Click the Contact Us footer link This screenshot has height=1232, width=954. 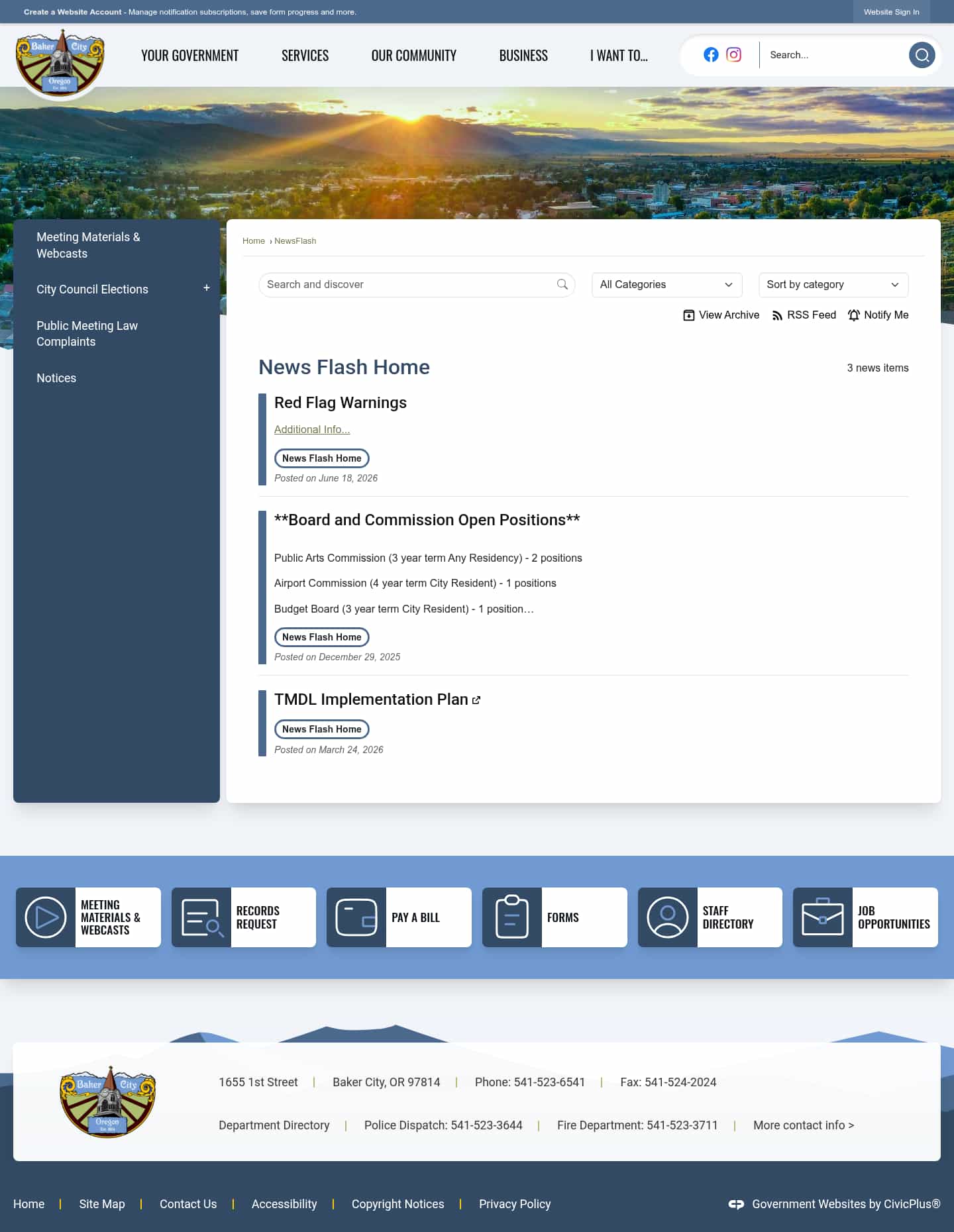tap(188, 1204)
